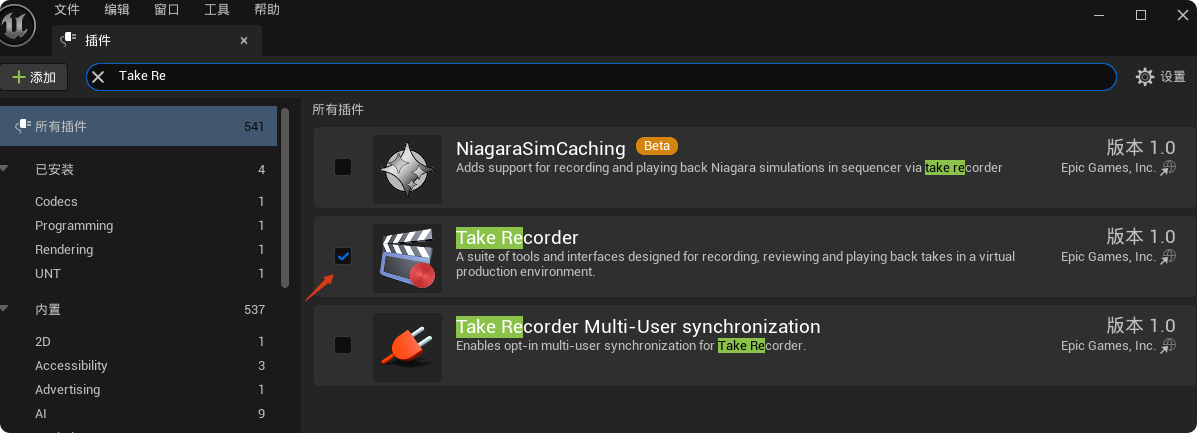
Task: Click the 设置 label button
Action: (1173, 76)
